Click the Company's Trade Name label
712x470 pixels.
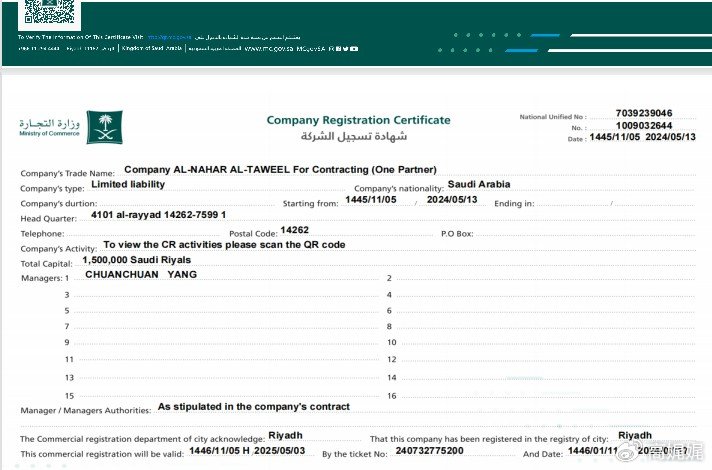pyautogui.click(x=67, y=173)
